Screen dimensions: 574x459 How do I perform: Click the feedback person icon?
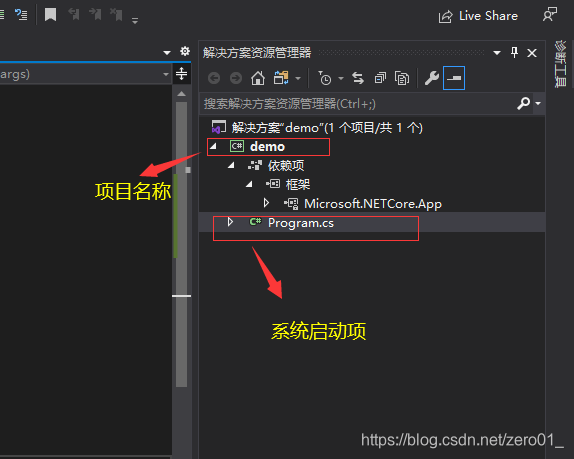point(550,15)
